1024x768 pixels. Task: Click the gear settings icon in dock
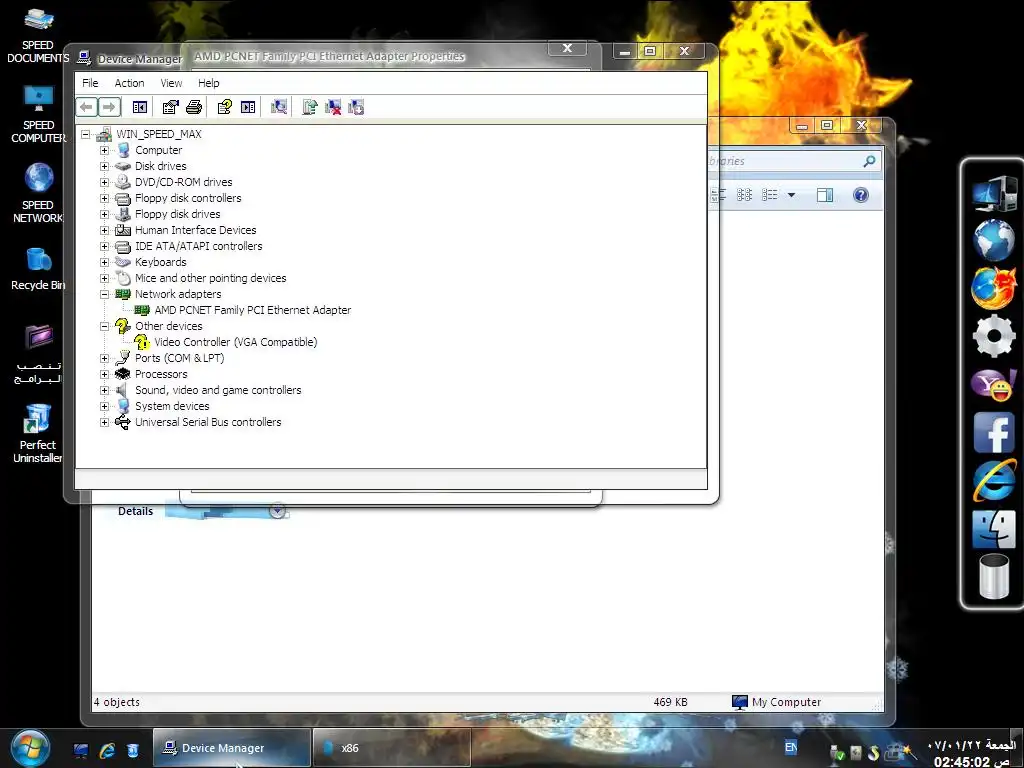point(993,336)
